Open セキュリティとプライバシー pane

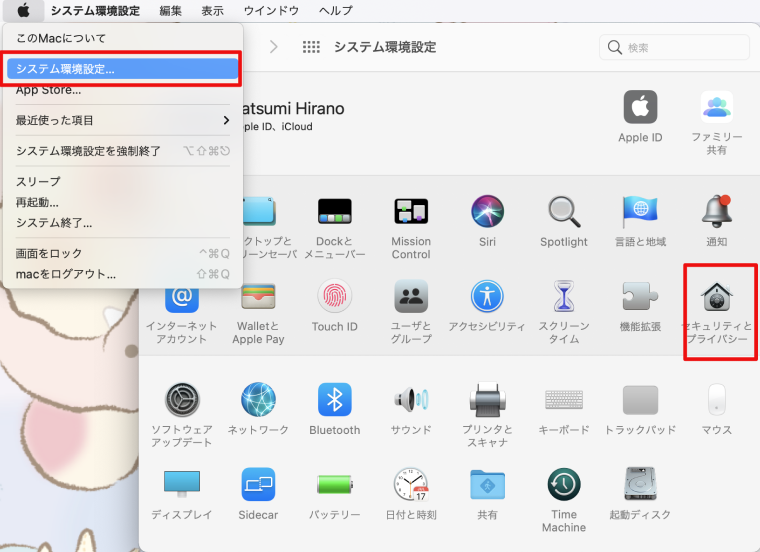tap(719, 312)
